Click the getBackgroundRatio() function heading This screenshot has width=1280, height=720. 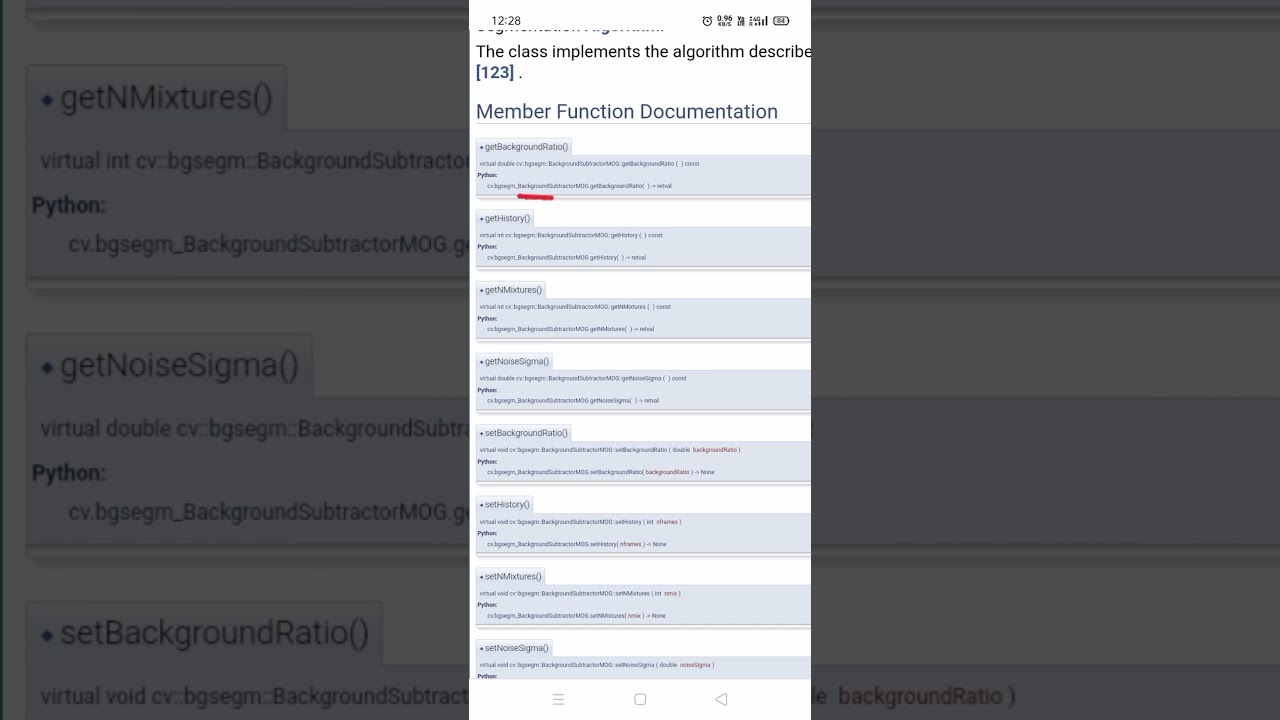click(x=526, y=147)
